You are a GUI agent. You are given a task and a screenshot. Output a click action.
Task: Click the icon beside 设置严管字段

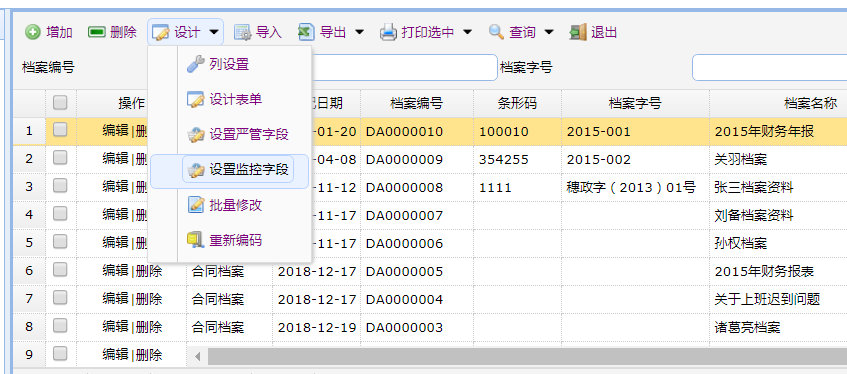click(195, 135)
